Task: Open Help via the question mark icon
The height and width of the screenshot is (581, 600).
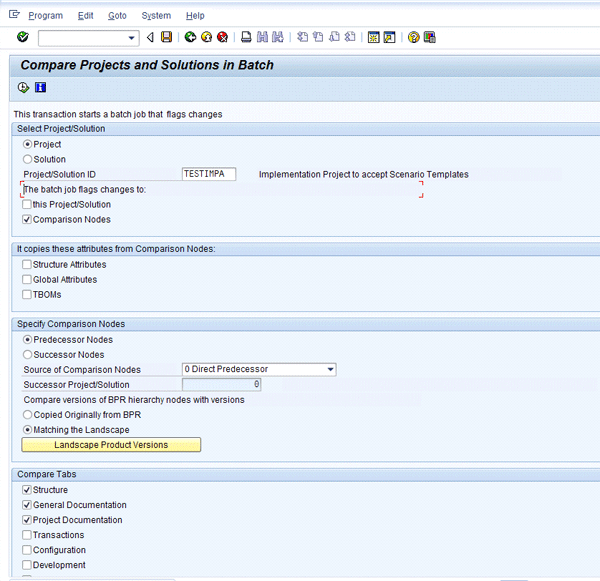Action: coord(413,38)
